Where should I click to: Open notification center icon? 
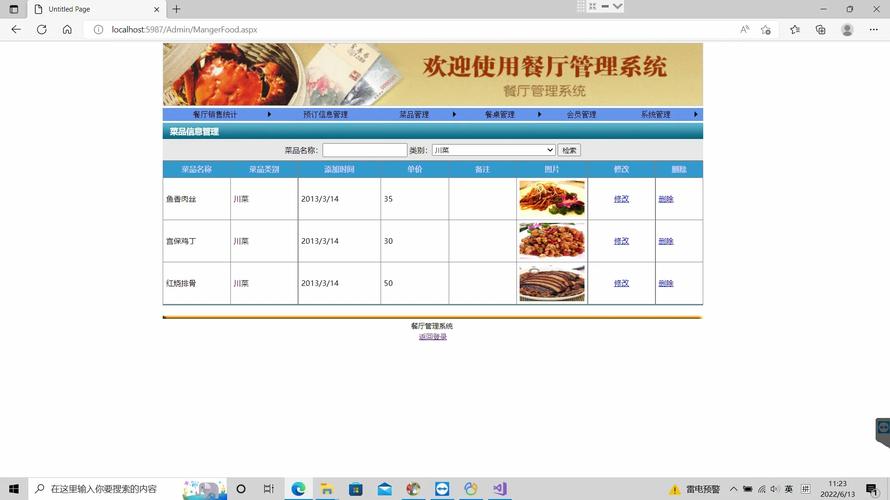(872, 489)
